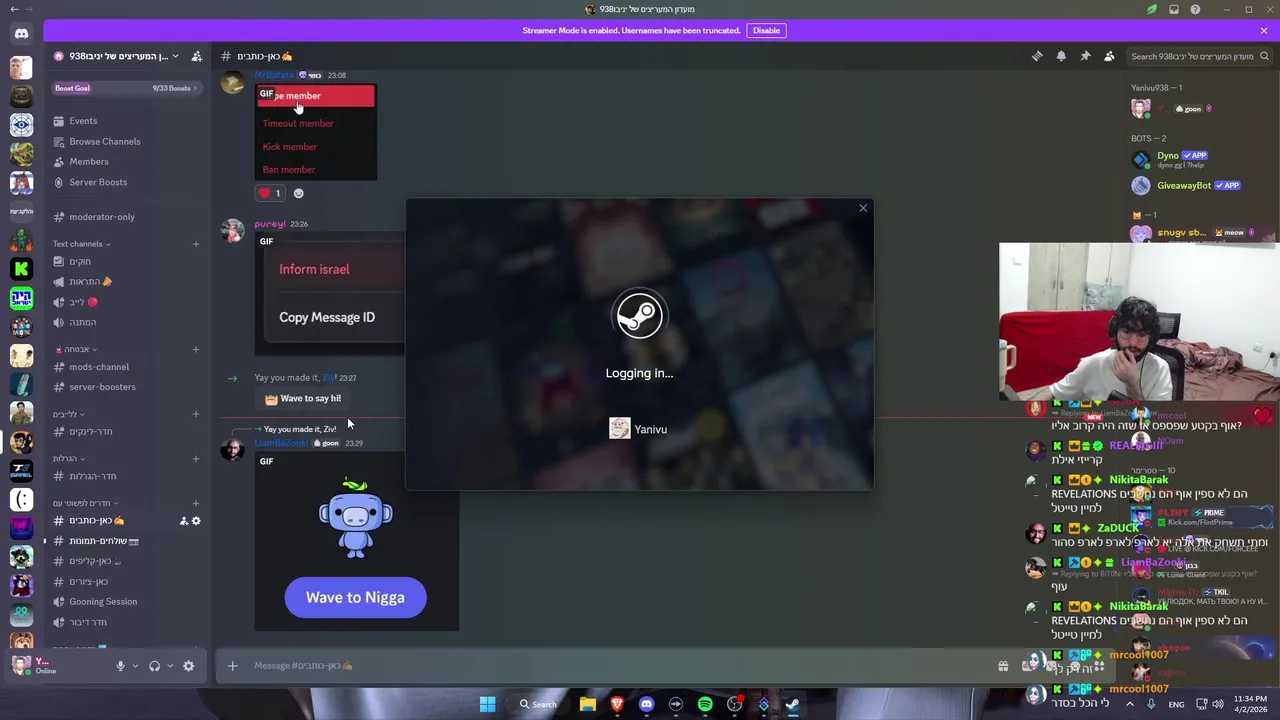This screenshot has width=1280, height=720.
Task: Show hidden tray icons chevron
Action: [x=1130, y=704]
